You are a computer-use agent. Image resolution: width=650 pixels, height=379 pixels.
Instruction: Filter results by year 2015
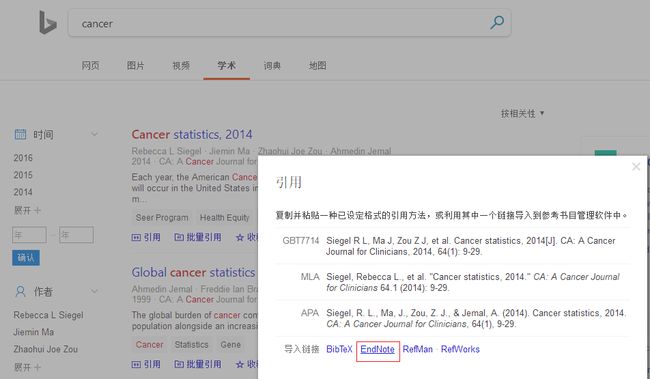[x=23, y=175]
